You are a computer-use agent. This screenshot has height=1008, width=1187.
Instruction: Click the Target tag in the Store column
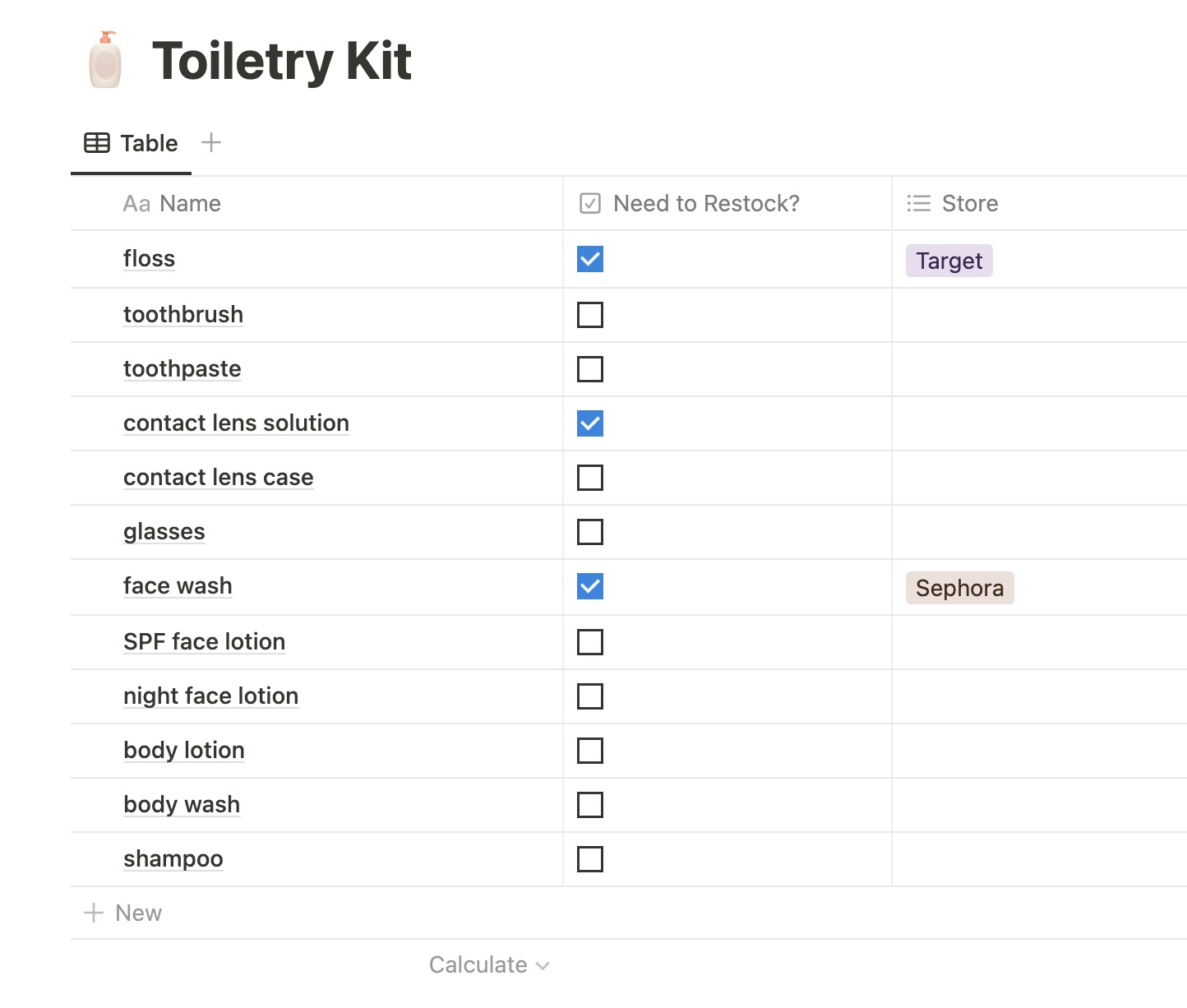(948, 260)
